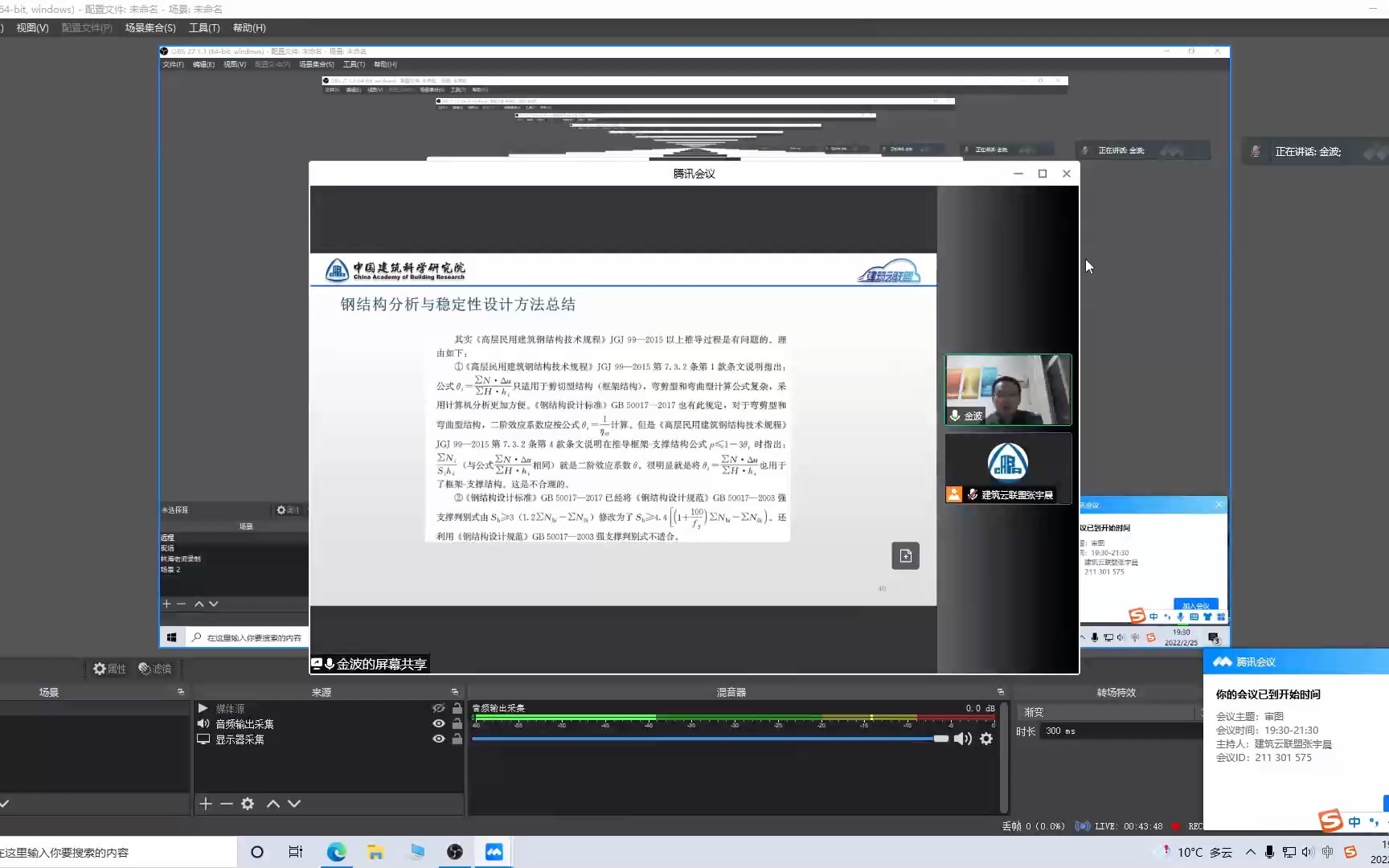Select scene 林海老师录制 in the nested OBS

181,559
